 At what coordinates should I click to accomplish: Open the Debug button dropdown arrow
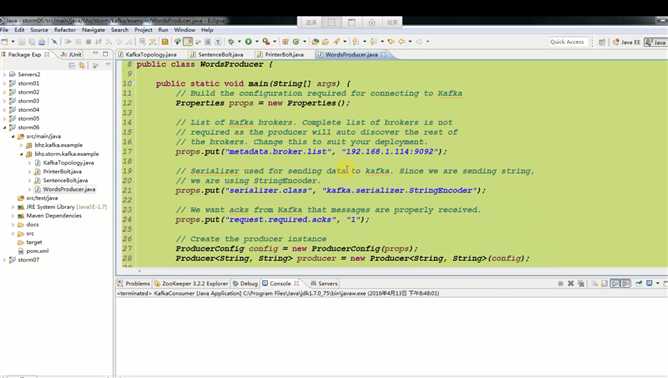239,42
